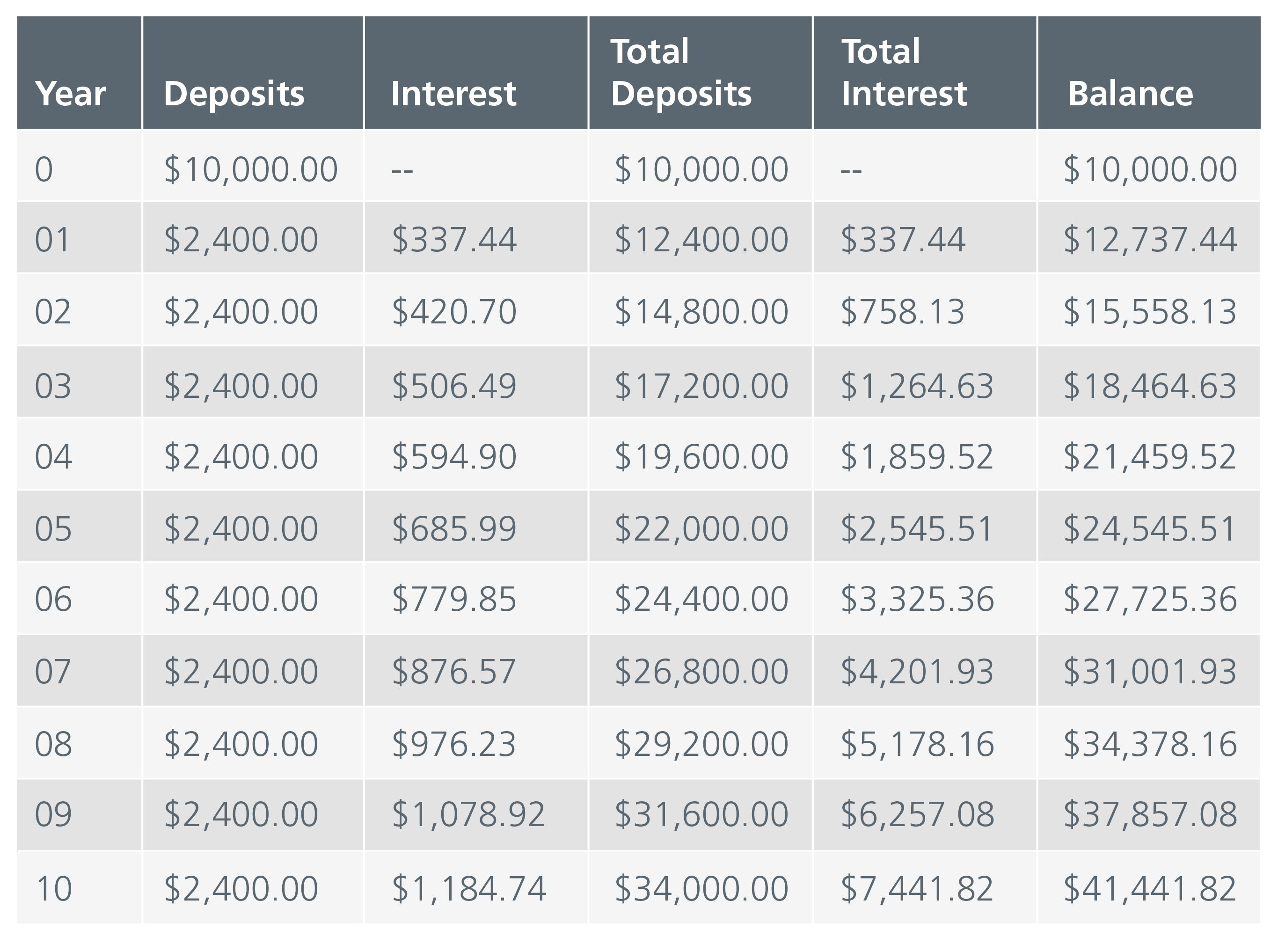This screenshot has width=1278, height=952.
Task: Select the $506.49 interest cell
Action: (454, 386)
